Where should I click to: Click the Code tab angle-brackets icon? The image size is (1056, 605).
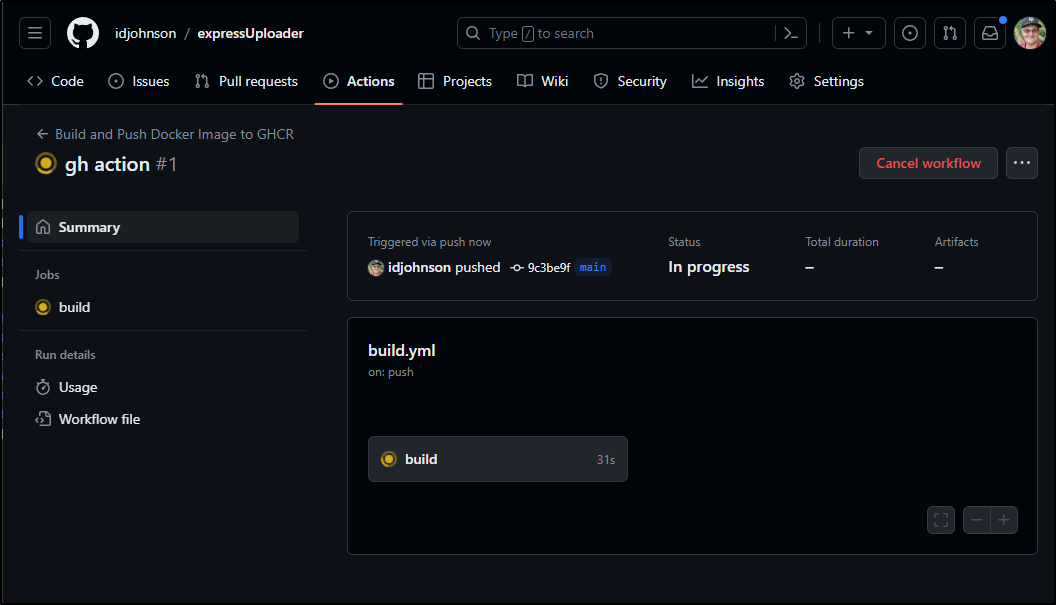tap(35, 82)
